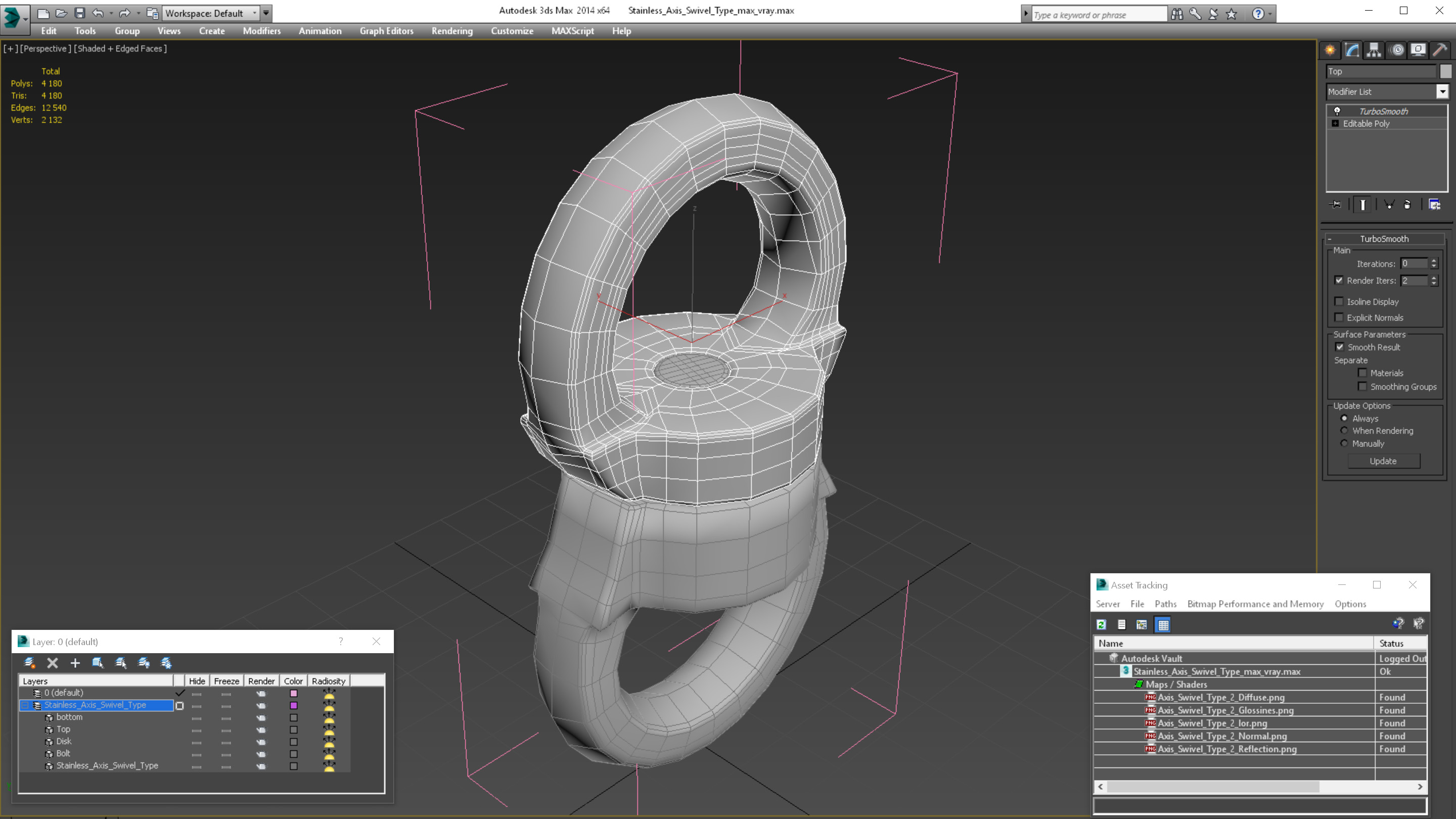Toggle Show End Result icon
The image size is (1456, 819).
point(1362,205)
